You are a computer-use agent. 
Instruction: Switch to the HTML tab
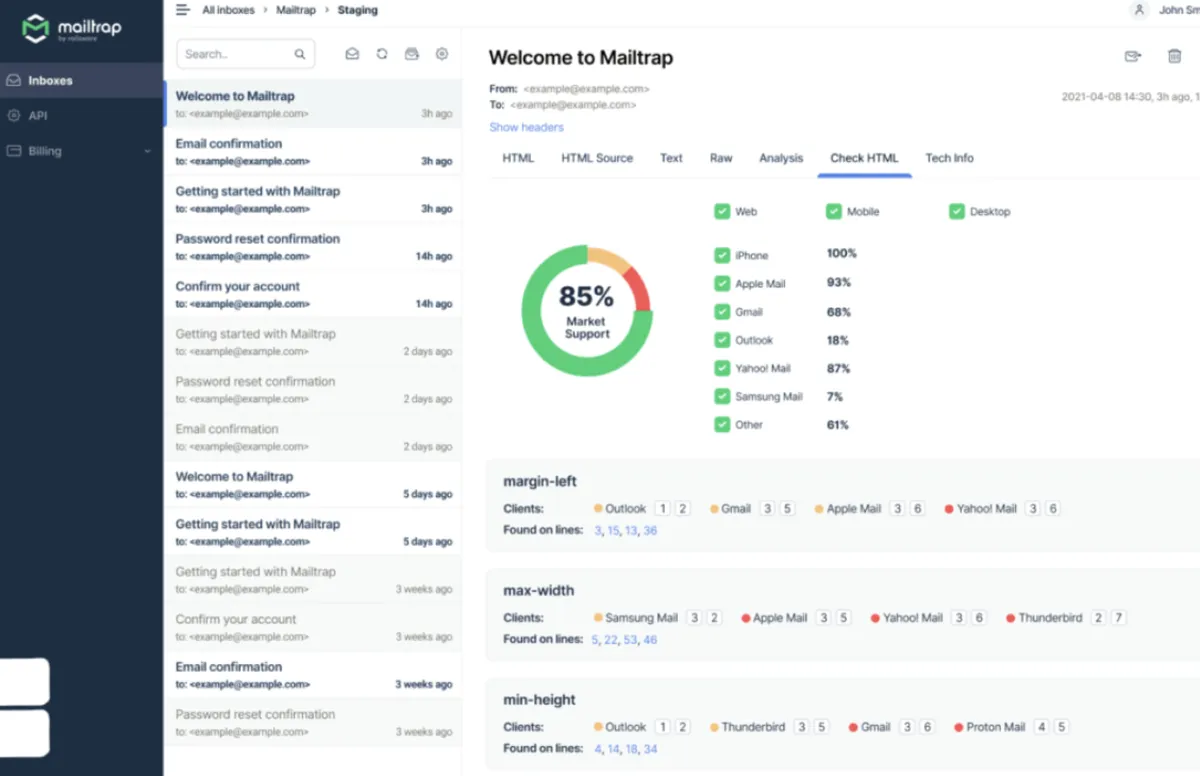coord(518,158)
